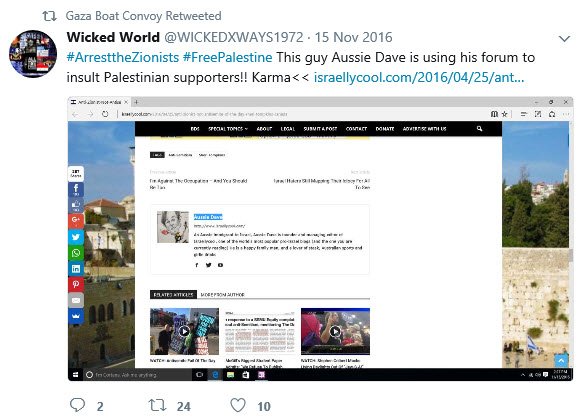582x417 pixels.
Task: Share via Facebook sidebar icon
Action: pos(76,189)
